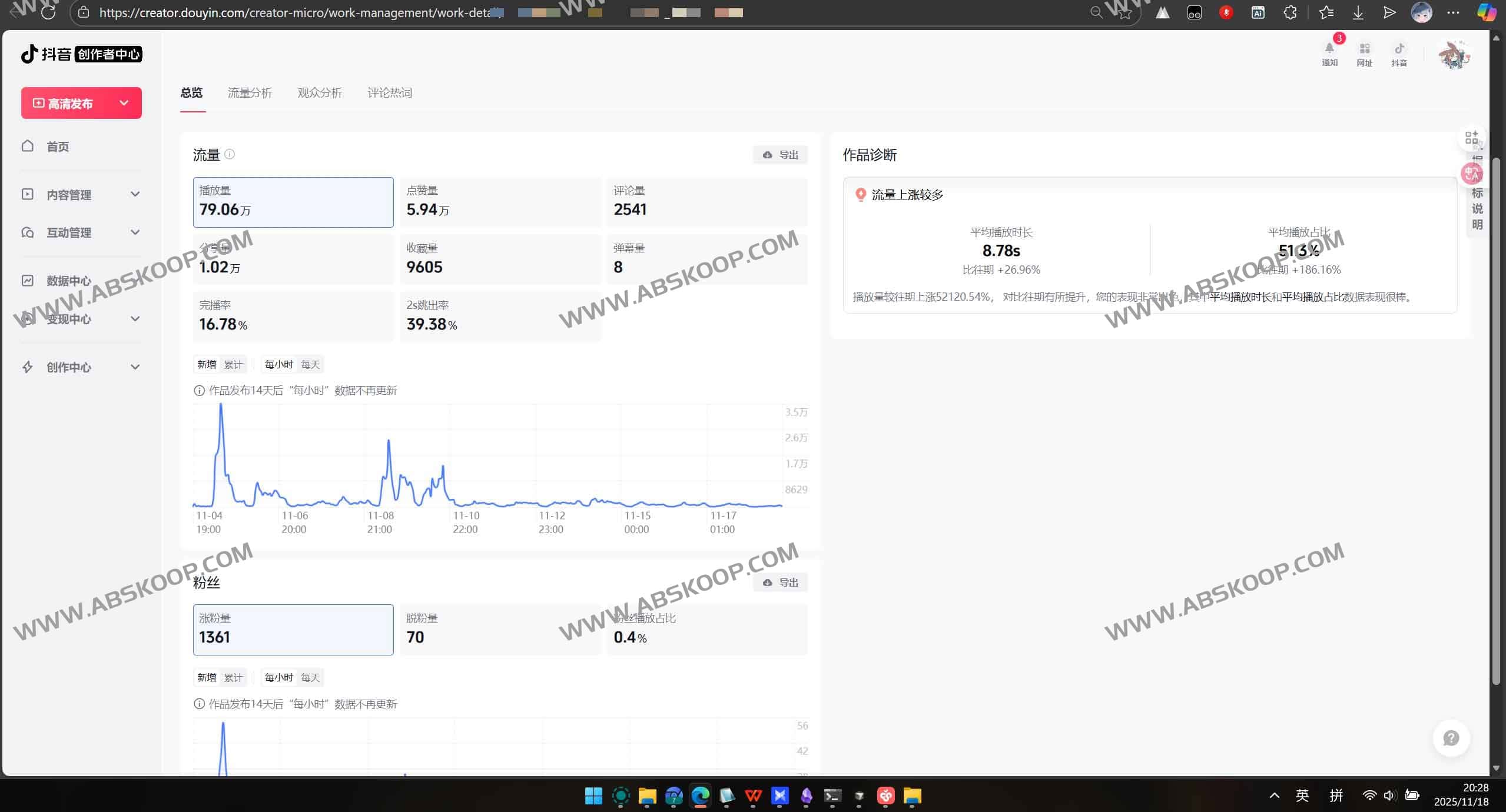
Task: Click 导出 export in the 流量 section
Action: tap(780, 154)
